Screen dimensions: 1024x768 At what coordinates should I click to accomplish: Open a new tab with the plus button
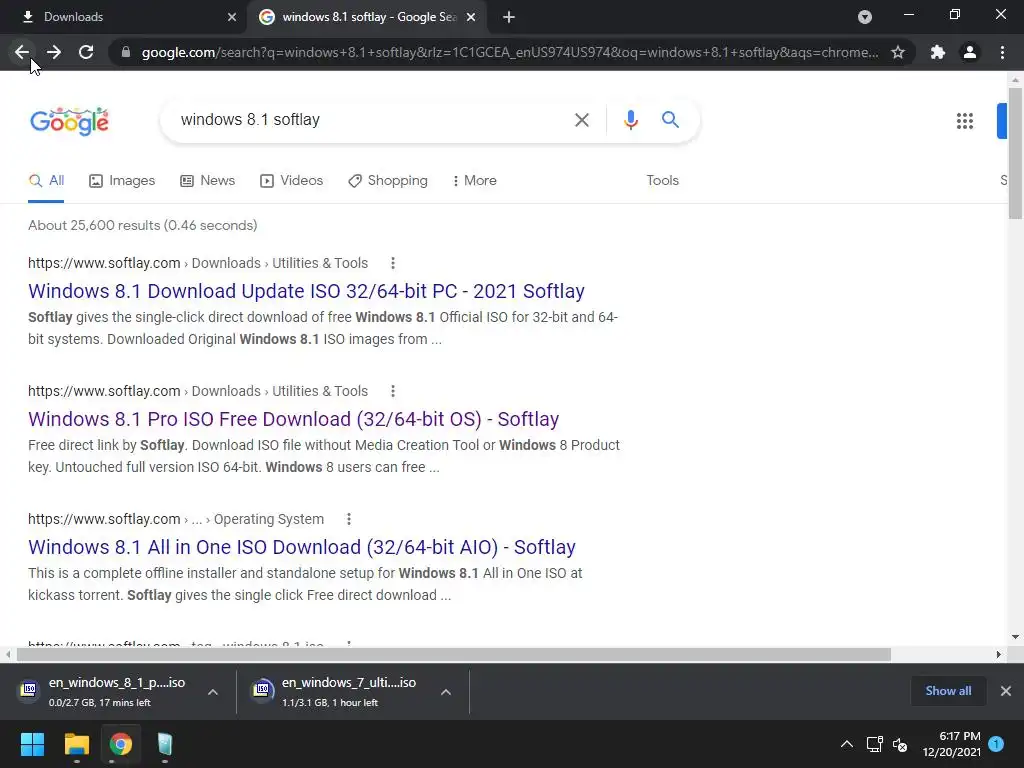[x=509, y=17]
